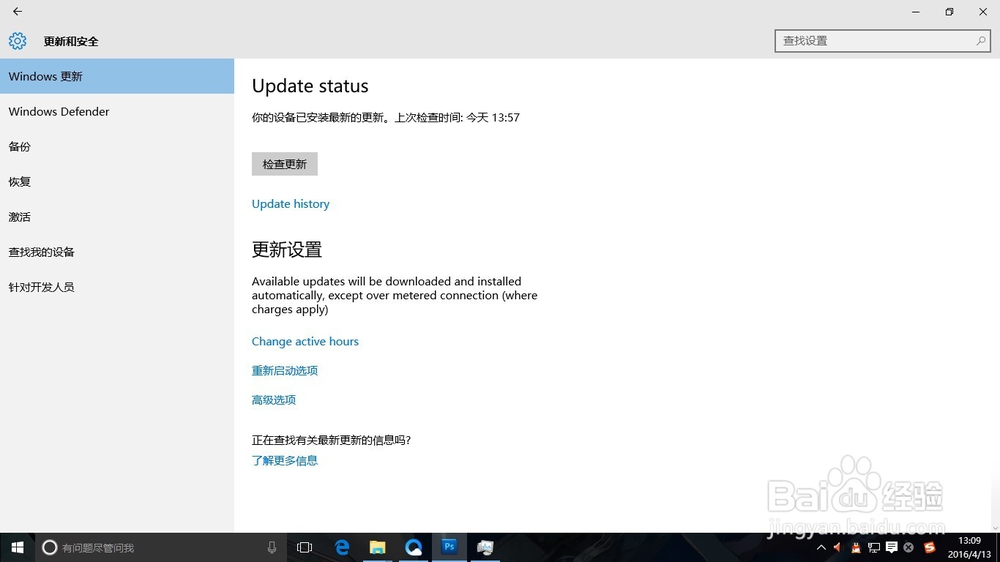The height and width of the screenshot is (562, 1000).
Task: Click the back arrow in title bar
Action: pos(17,11)
